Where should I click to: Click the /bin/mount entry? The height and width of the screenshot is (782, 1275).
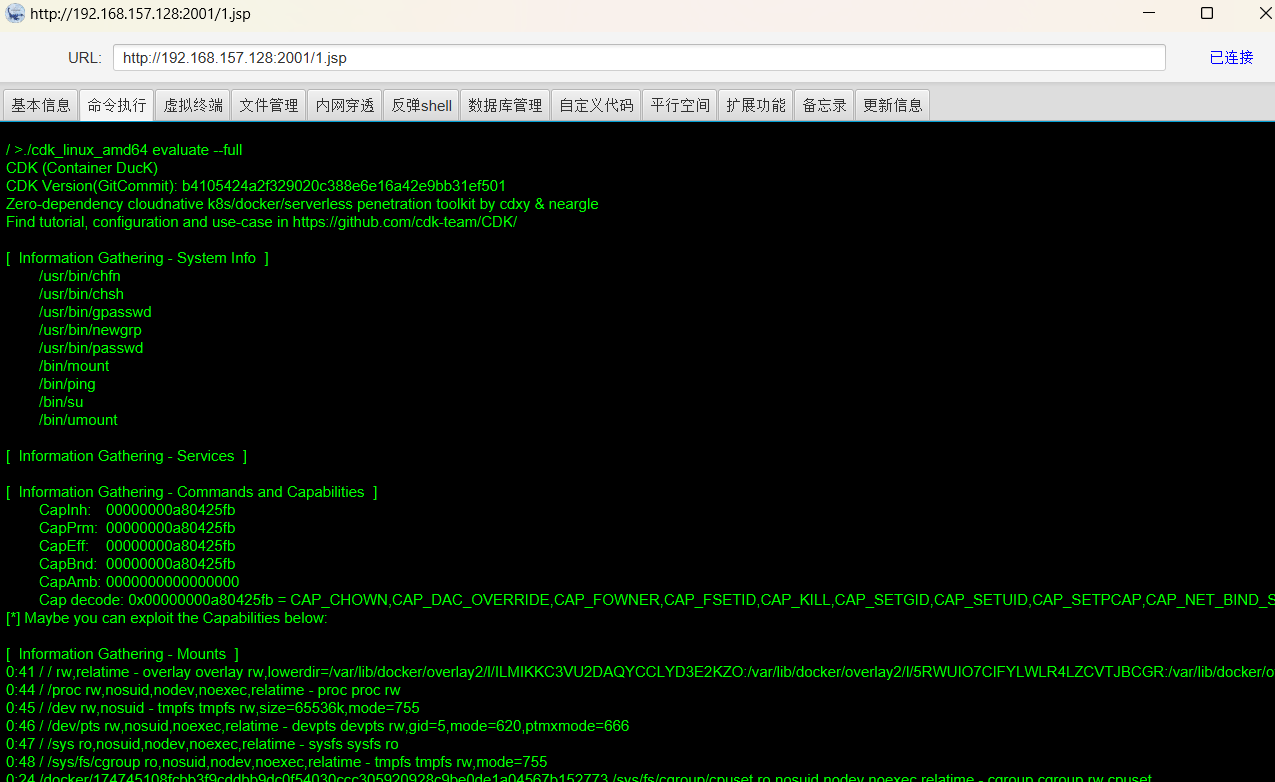point(74,366)
